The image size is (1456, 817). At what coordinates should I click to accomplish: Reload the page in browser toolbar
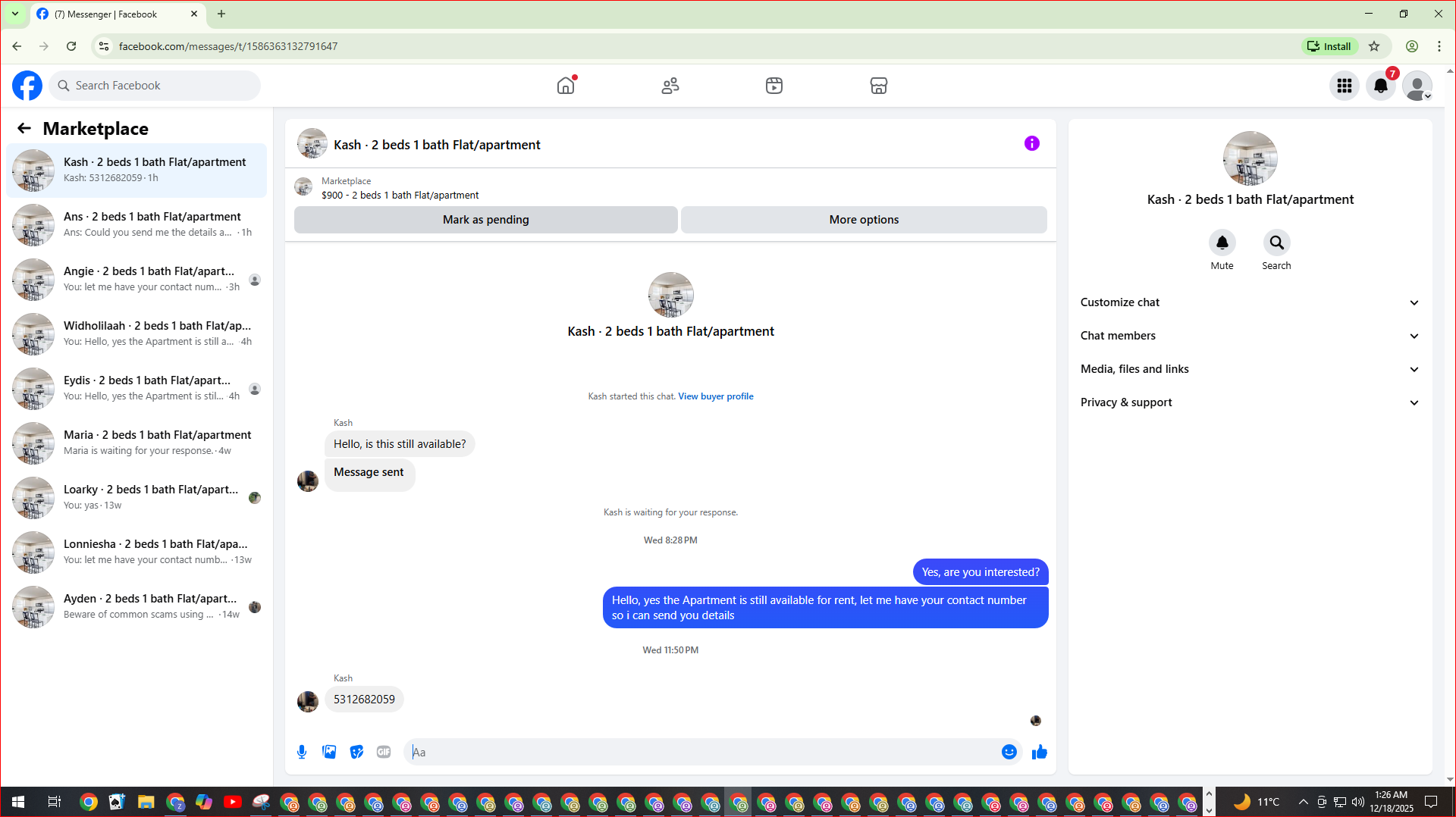click(71, 46)
